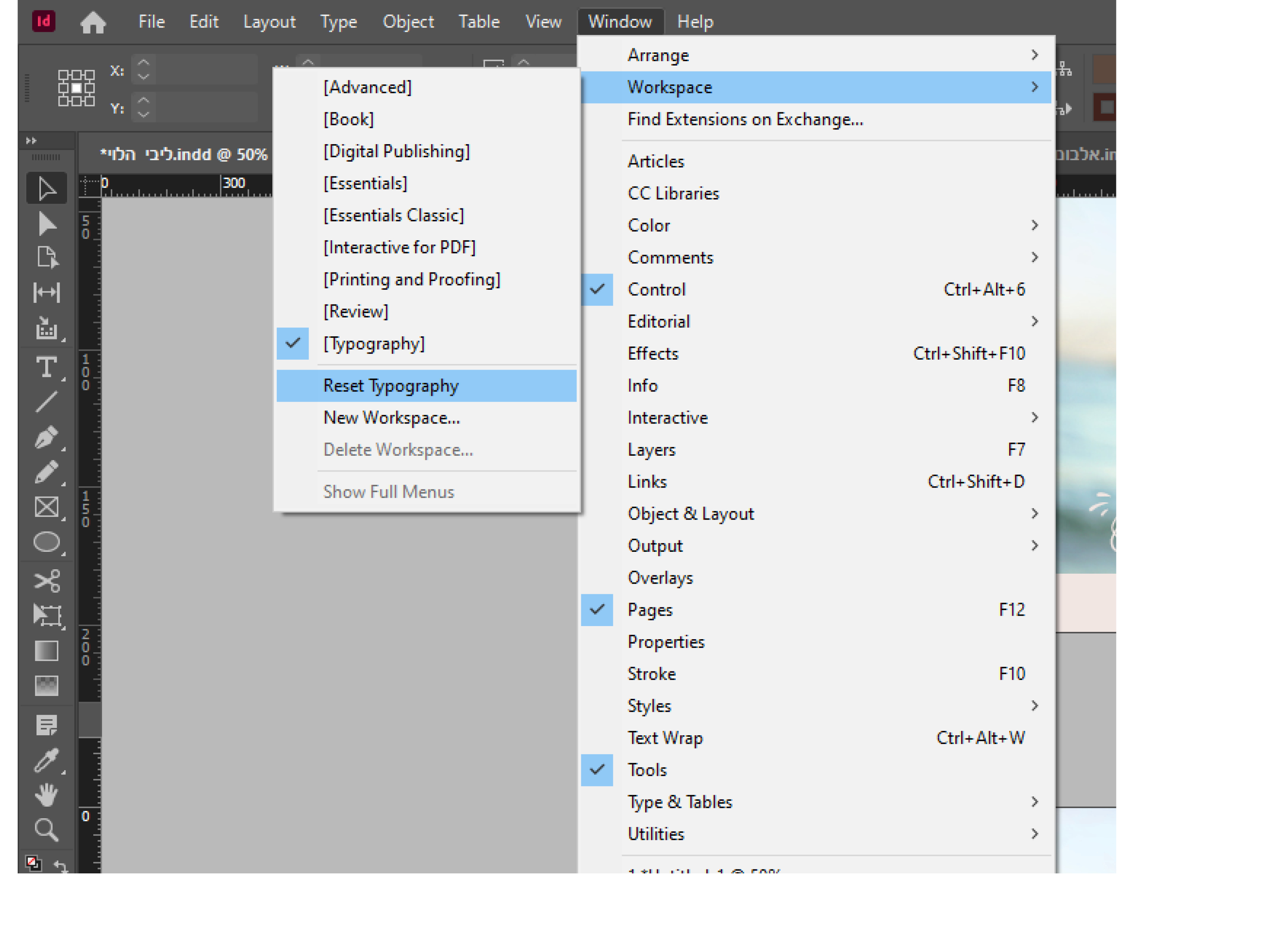The image size is (1266, 952).
Task: Select the Rectangle Frame tool
Action: (x=46, y=507)
